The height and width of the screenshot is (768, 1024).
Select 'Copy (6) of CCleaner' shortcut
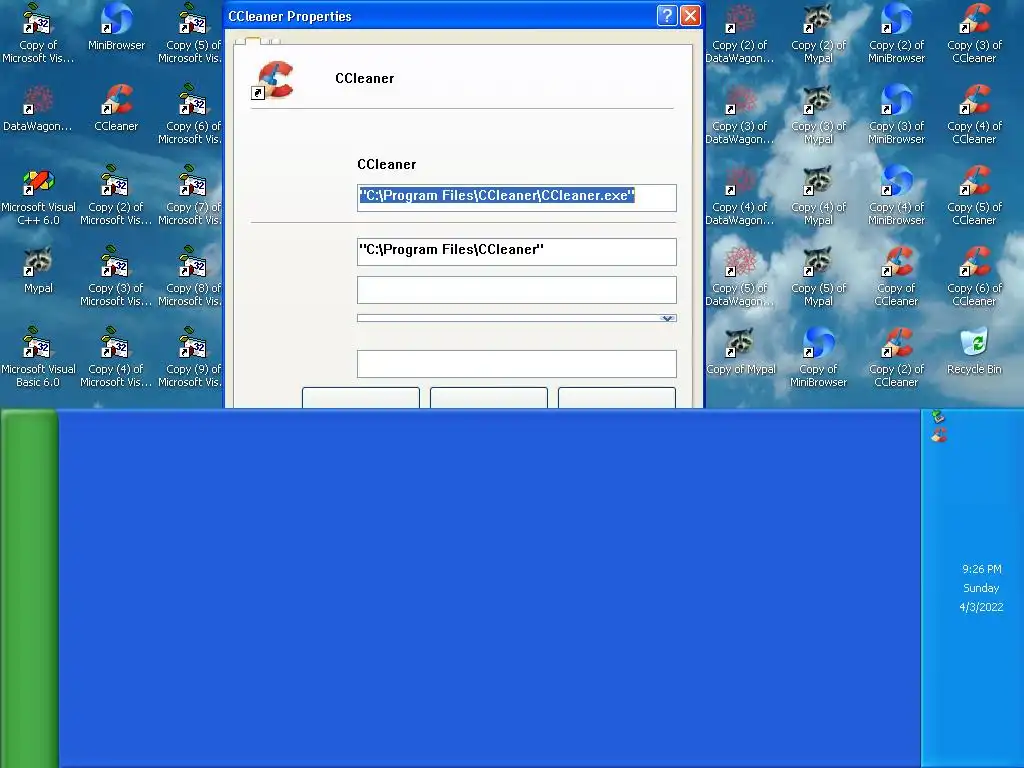tap(974, 277)
